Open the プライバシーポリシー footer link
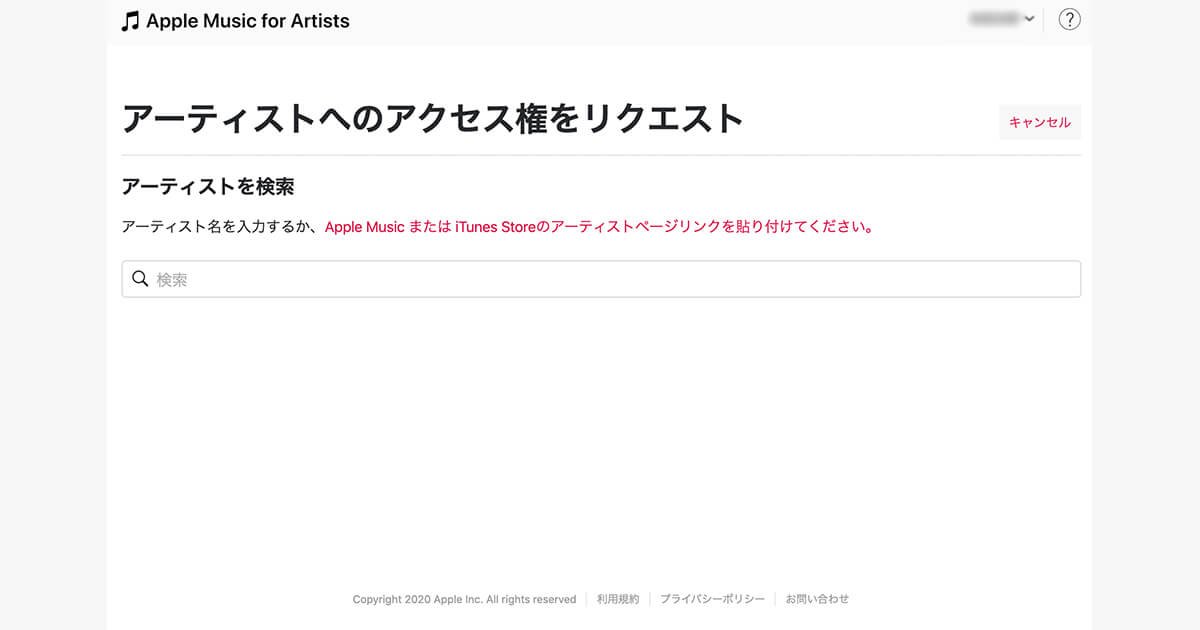Screen dimensions: 1200x630 click(x=712, y=599)
